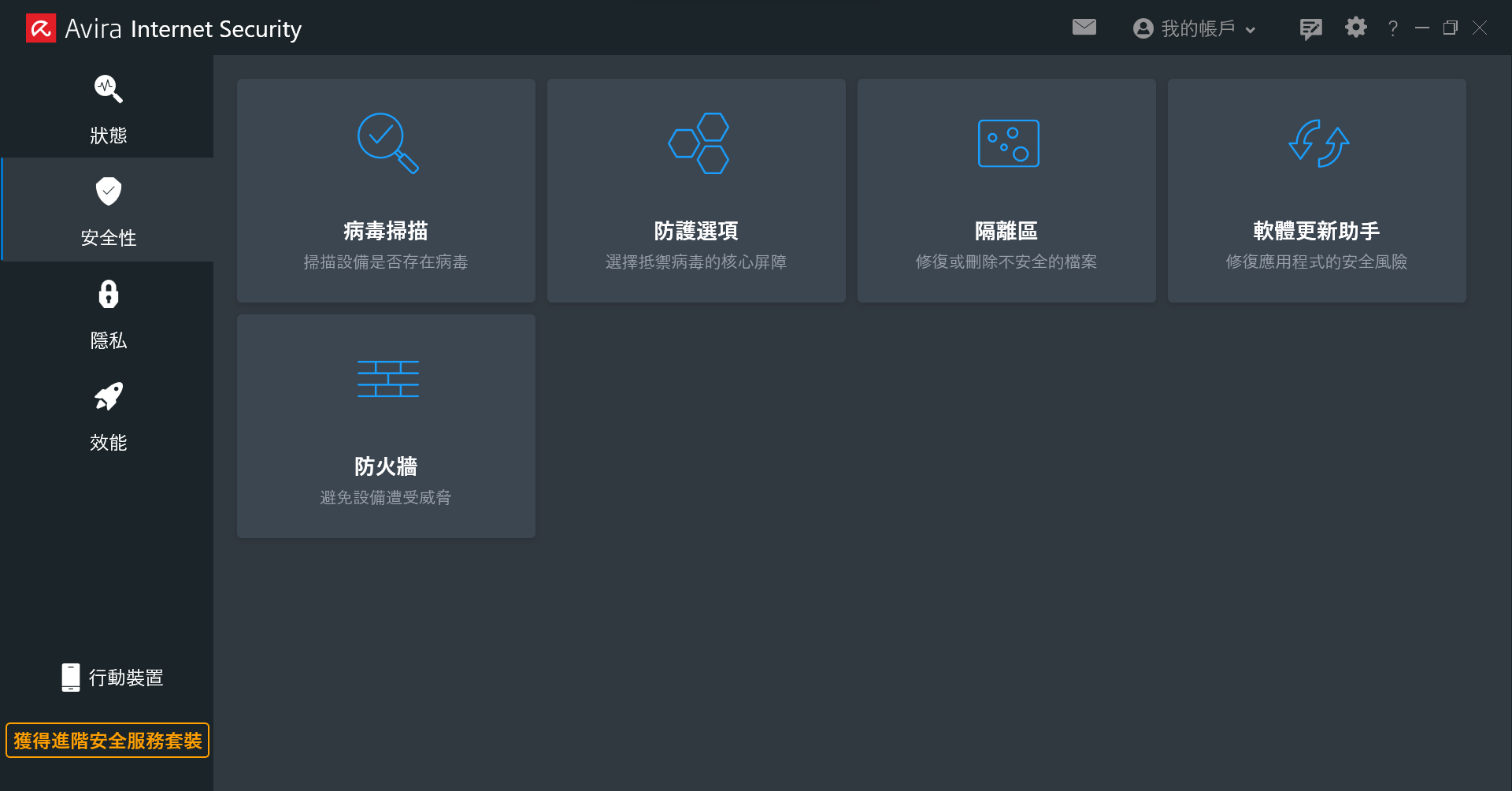Open the 隔離區 quarantine icon

pyautogui.click(x=1008, y=143)
